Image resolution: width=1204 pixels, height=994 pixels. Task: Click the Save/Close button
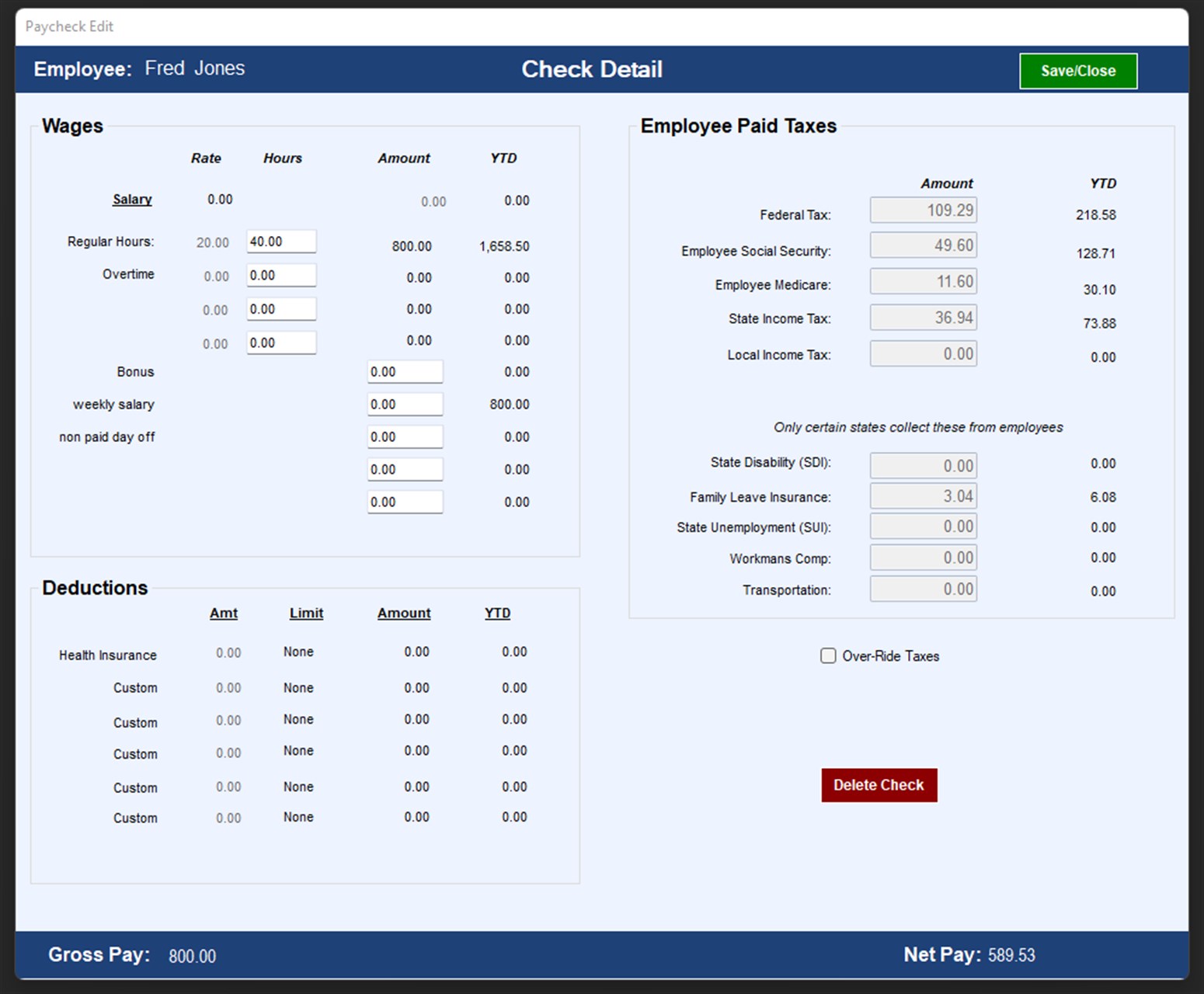(1077, 71)
